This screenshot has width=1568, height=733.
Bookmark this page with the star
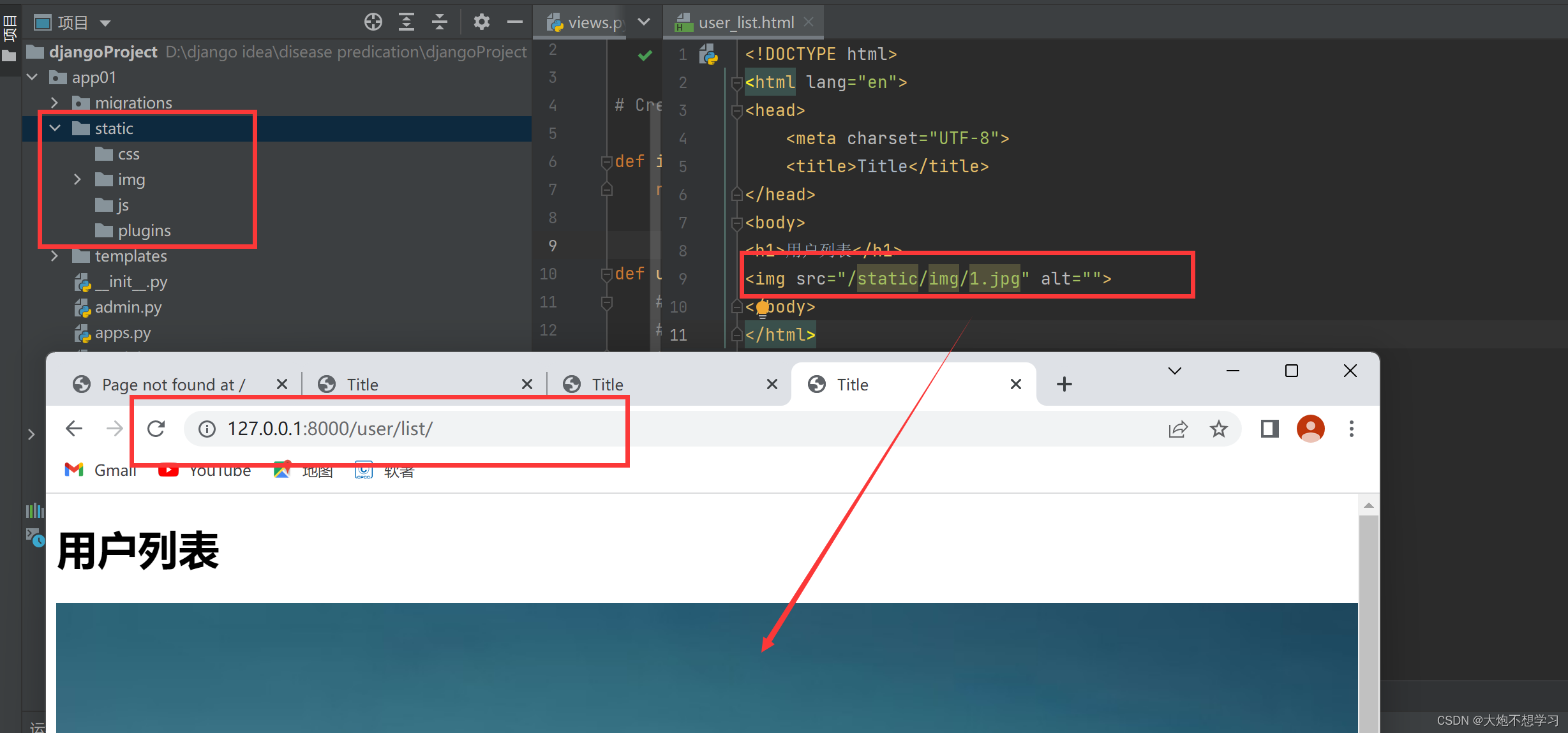[1219, 429]
